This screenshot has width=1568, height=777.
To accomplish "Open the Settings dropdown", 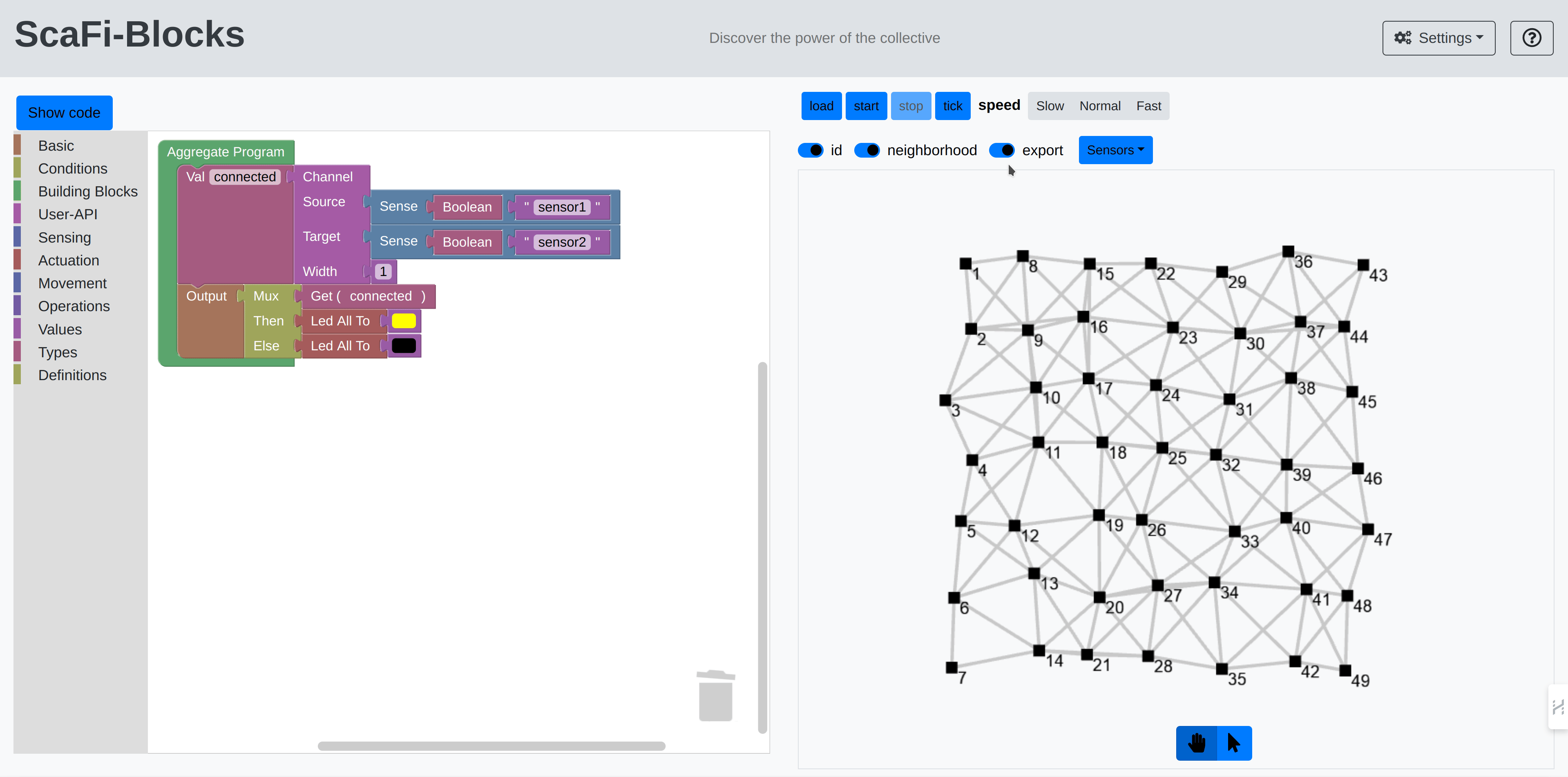I will [x=1438, y=38].
